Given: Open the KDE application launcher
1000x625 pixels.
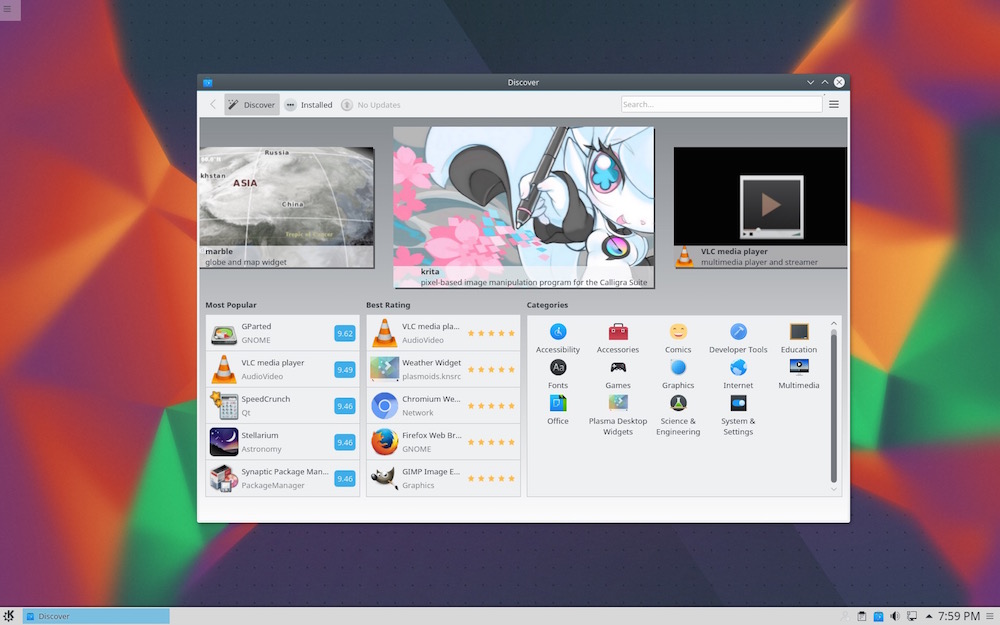Looking at the screenshot, I should (x=9, y=616).
